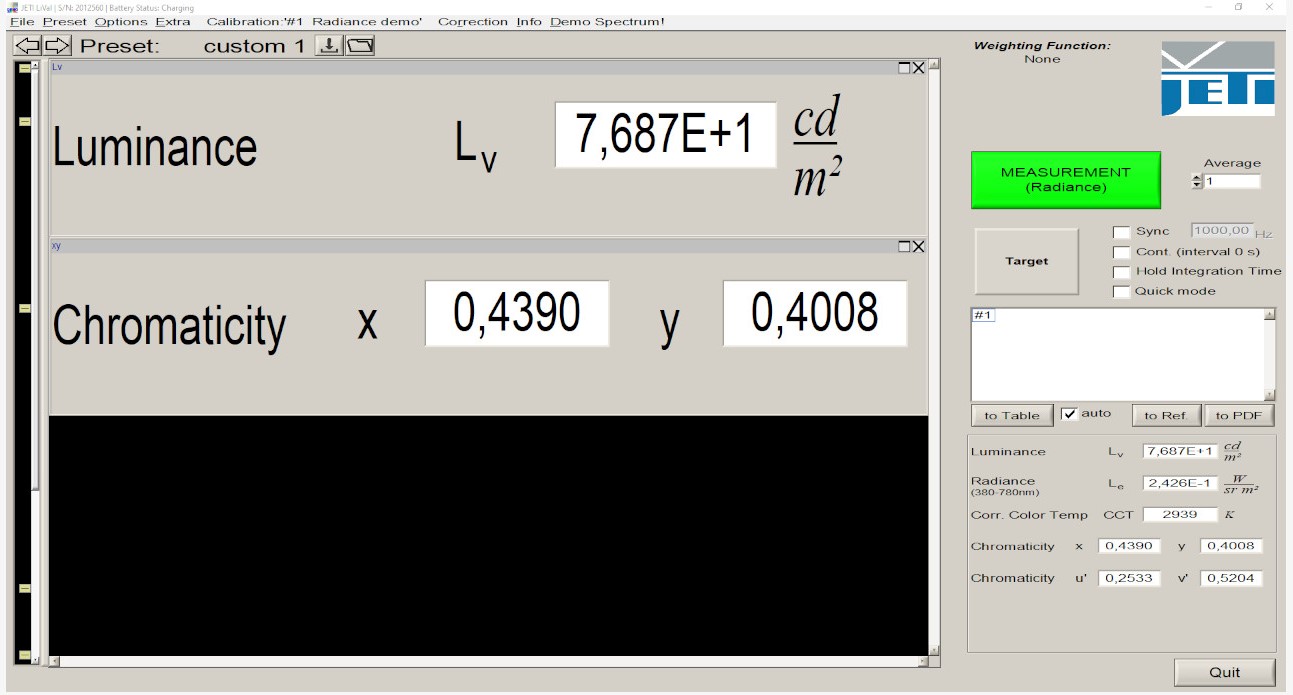This screenshot has height=695, width=1293.
Task: Save the current preset using the download icon
Action: (x=331, y=44)
